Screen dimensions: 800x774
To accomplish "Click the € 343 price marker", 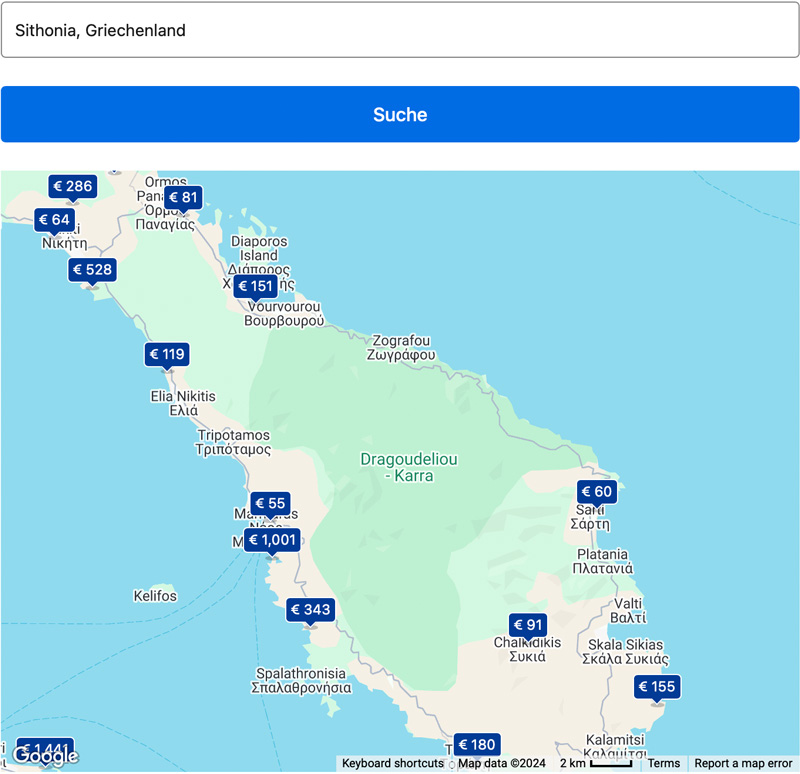I will point(311,610).
